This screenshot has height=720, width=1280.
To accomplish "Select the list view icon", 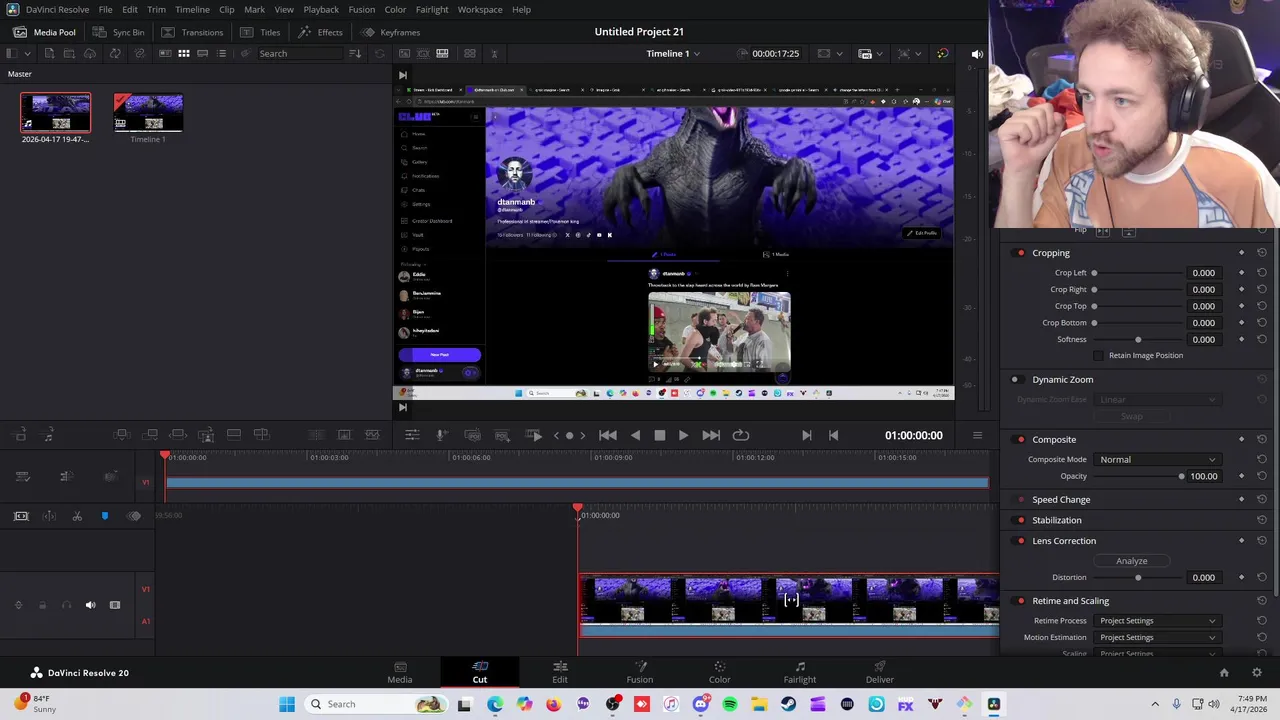I will point(221,53).
